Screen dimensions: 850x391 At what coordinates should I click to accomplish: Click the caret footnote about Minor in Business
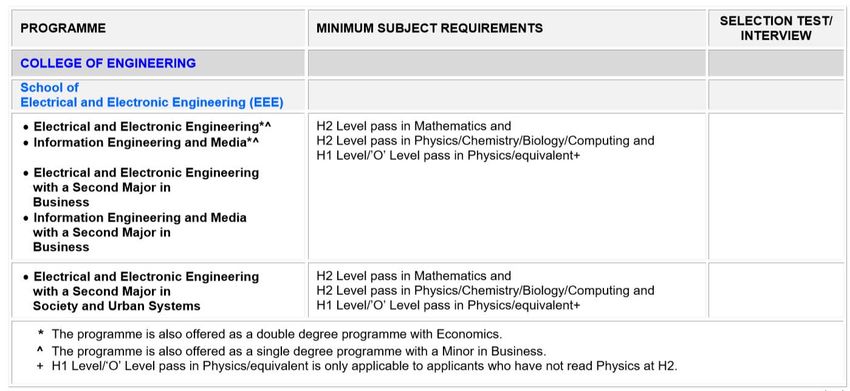(292, 351)
